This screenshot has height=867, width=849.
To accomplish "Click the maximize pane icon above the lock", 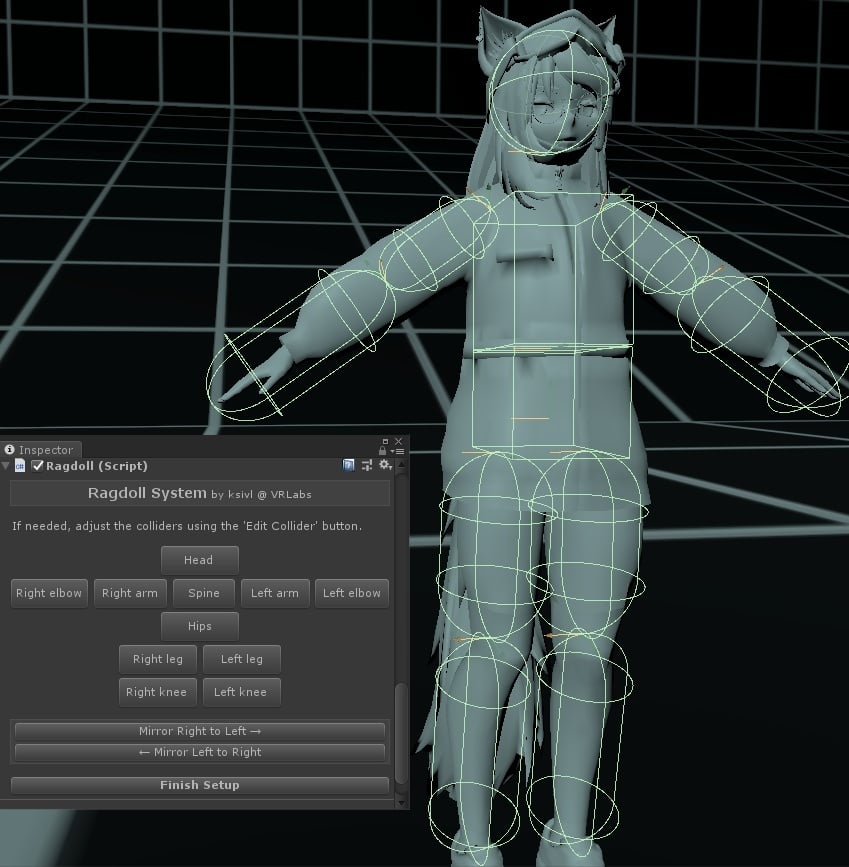I will click(x=386, y=441).
